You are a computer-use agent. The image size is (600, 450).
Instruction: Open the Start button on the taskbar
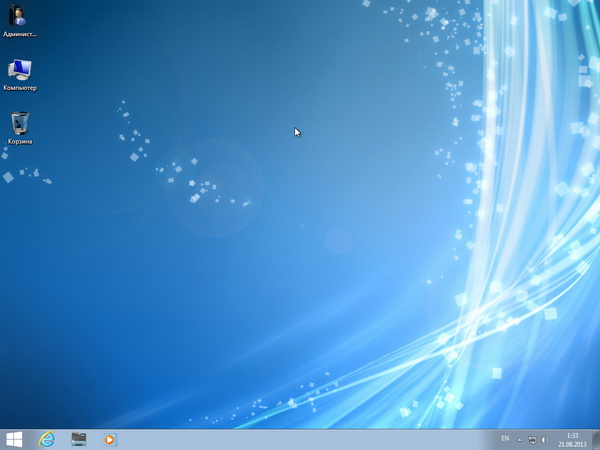click(14, 439)
